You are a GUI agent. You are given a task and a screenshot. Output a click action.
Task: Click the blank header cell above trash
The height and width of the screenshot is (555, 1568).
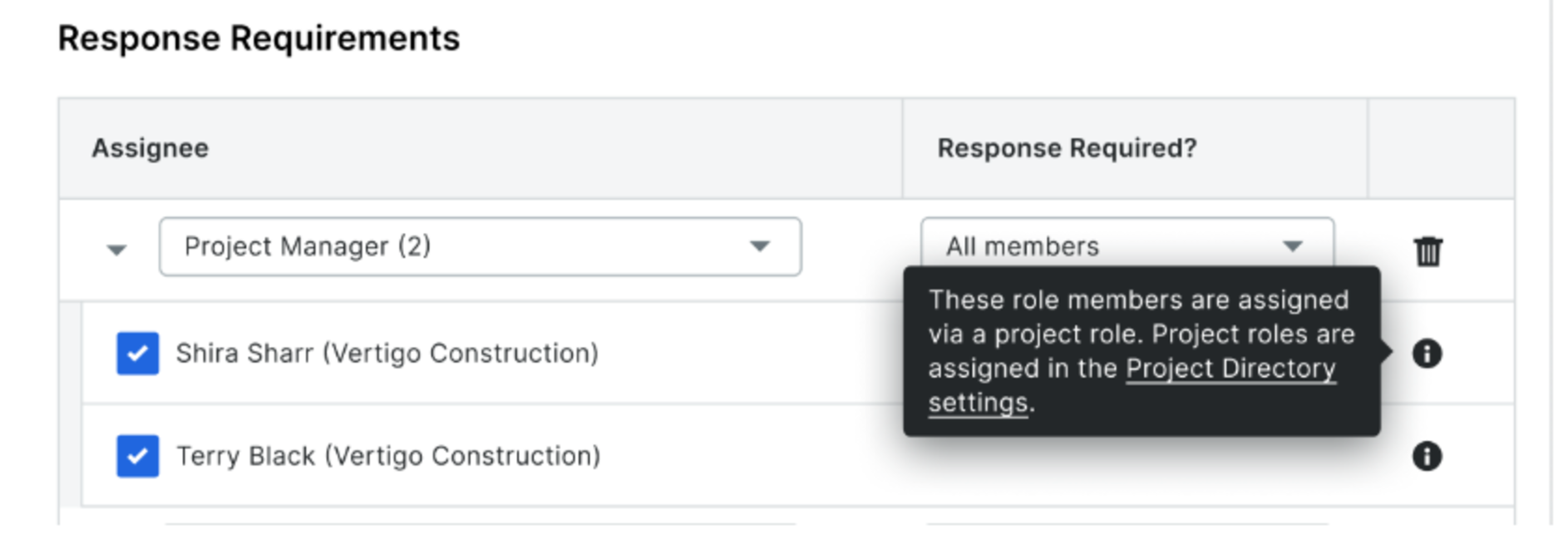pyautogui.click(x=1441, y=148)
